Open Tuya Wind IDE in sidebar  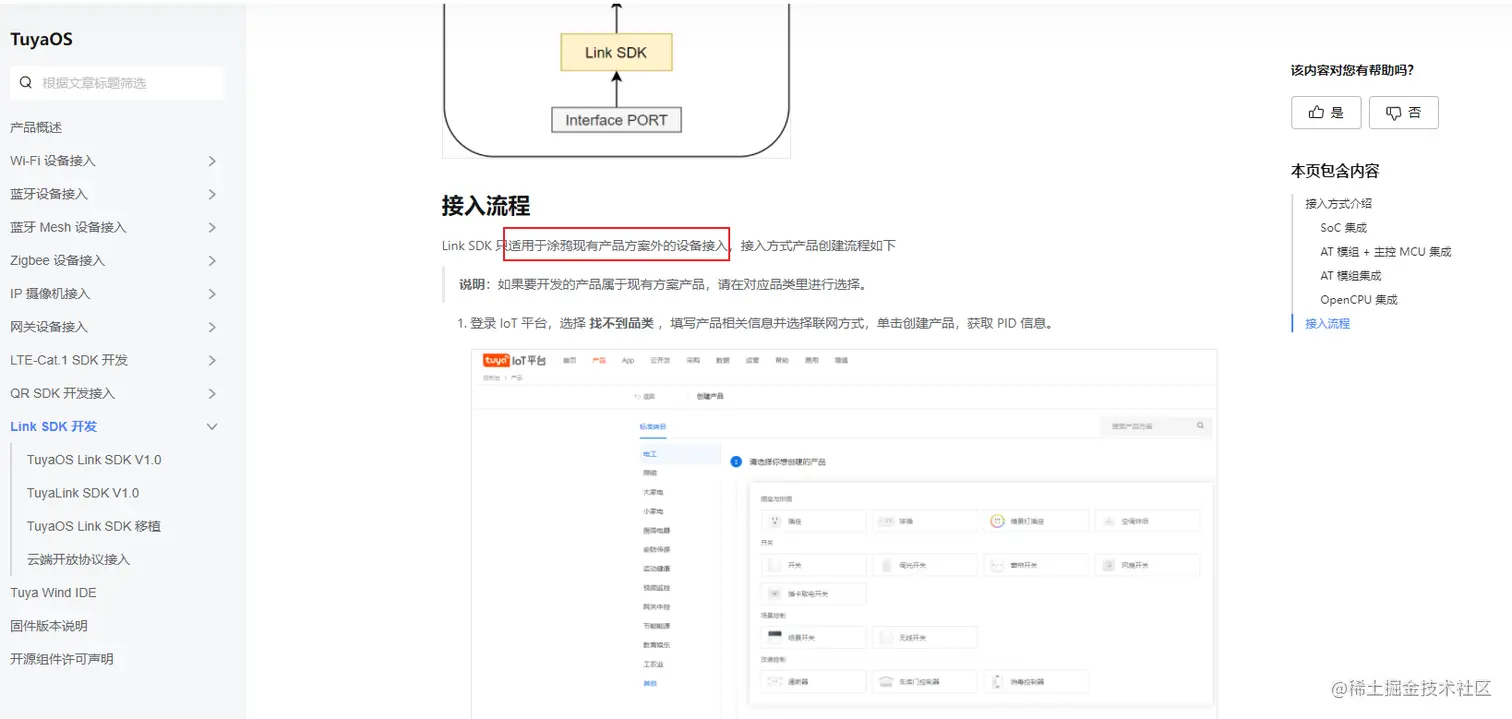[x=53, y=592]
